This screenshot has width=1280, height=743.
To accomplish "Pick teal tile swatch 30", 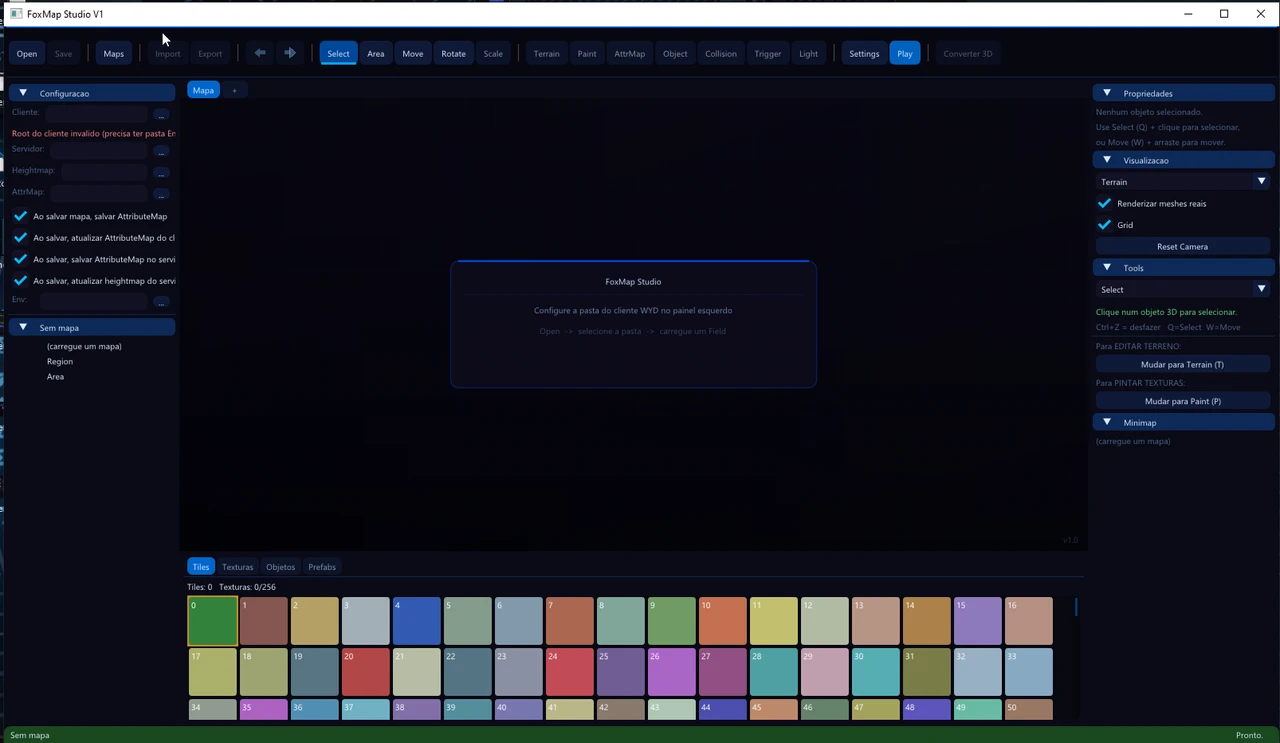I will [876, 672].
